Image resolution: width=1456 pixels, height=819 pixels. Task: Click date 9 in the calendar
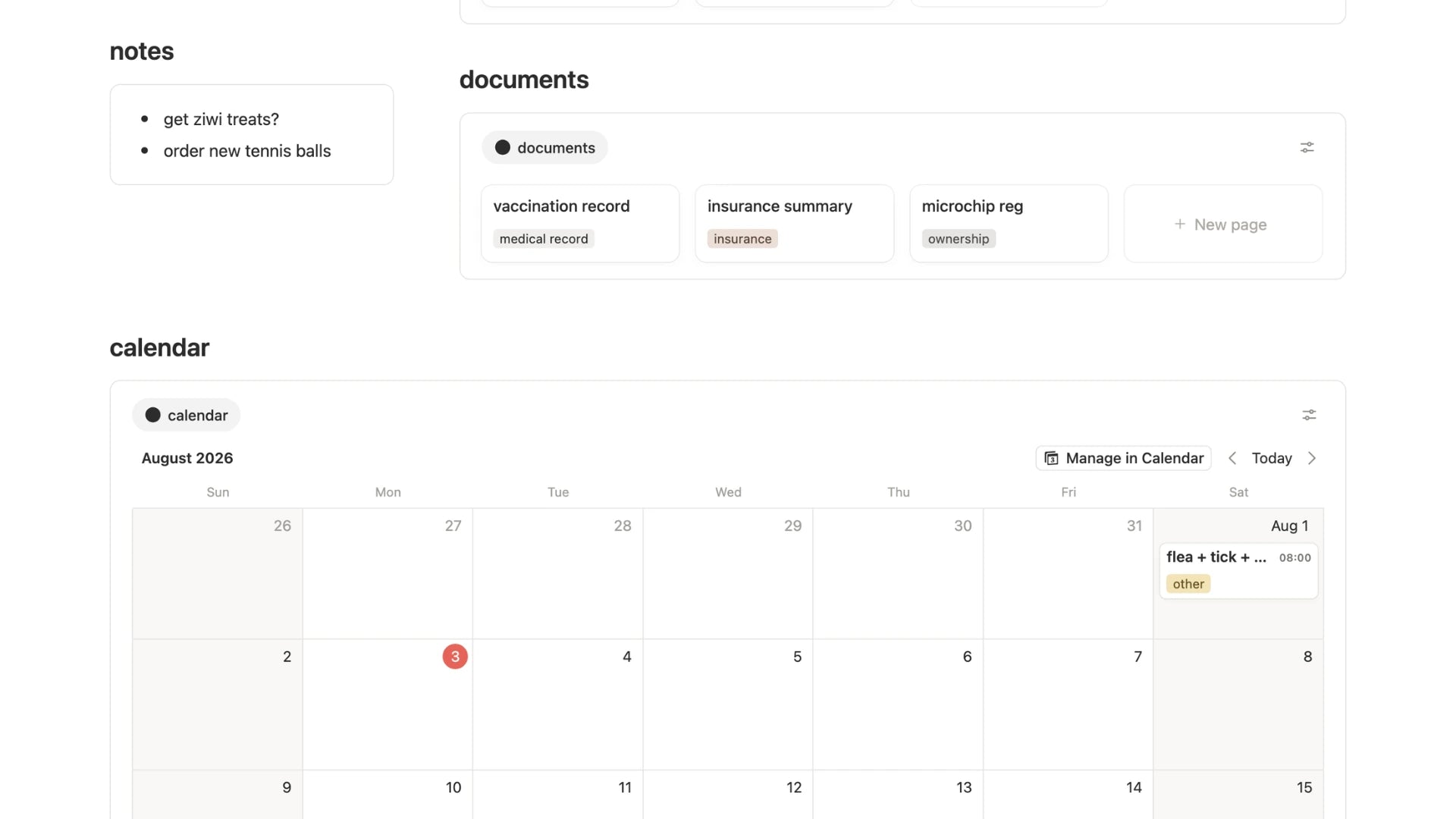(x=287, y=787)
